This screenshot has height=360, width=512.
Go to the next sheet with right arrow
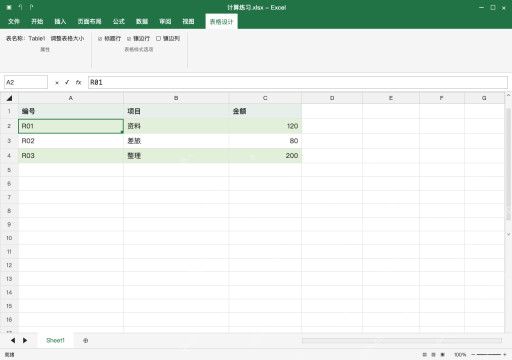pos(25,340)
